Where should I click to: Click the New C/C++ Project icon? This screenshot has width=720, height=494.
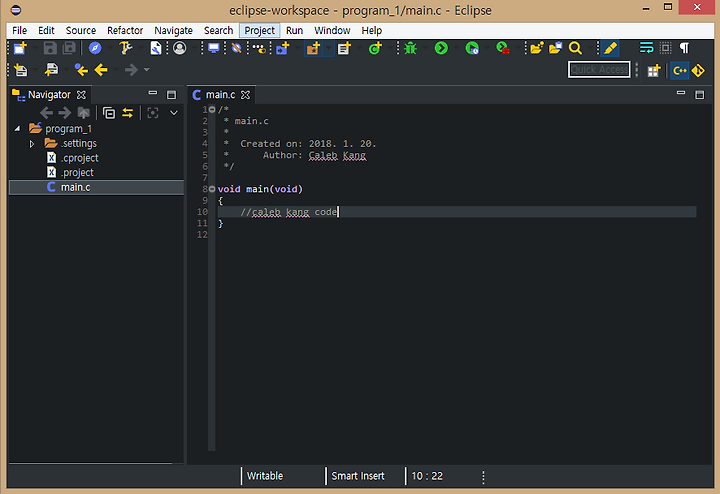(x=282, y=48)
